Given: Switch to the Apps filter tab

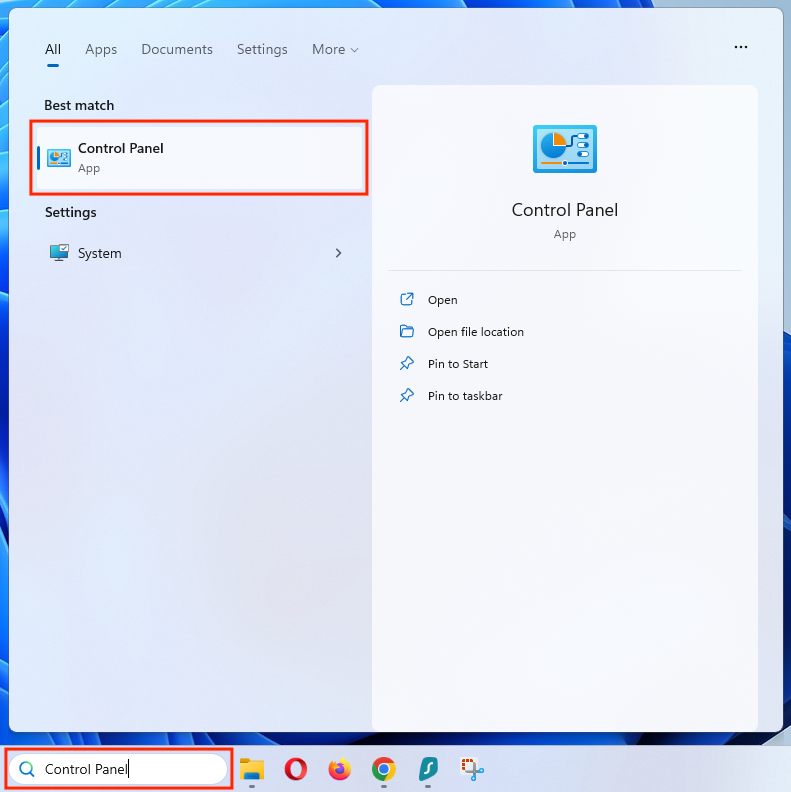Looking at the screenshot, I should coord(101,49).
